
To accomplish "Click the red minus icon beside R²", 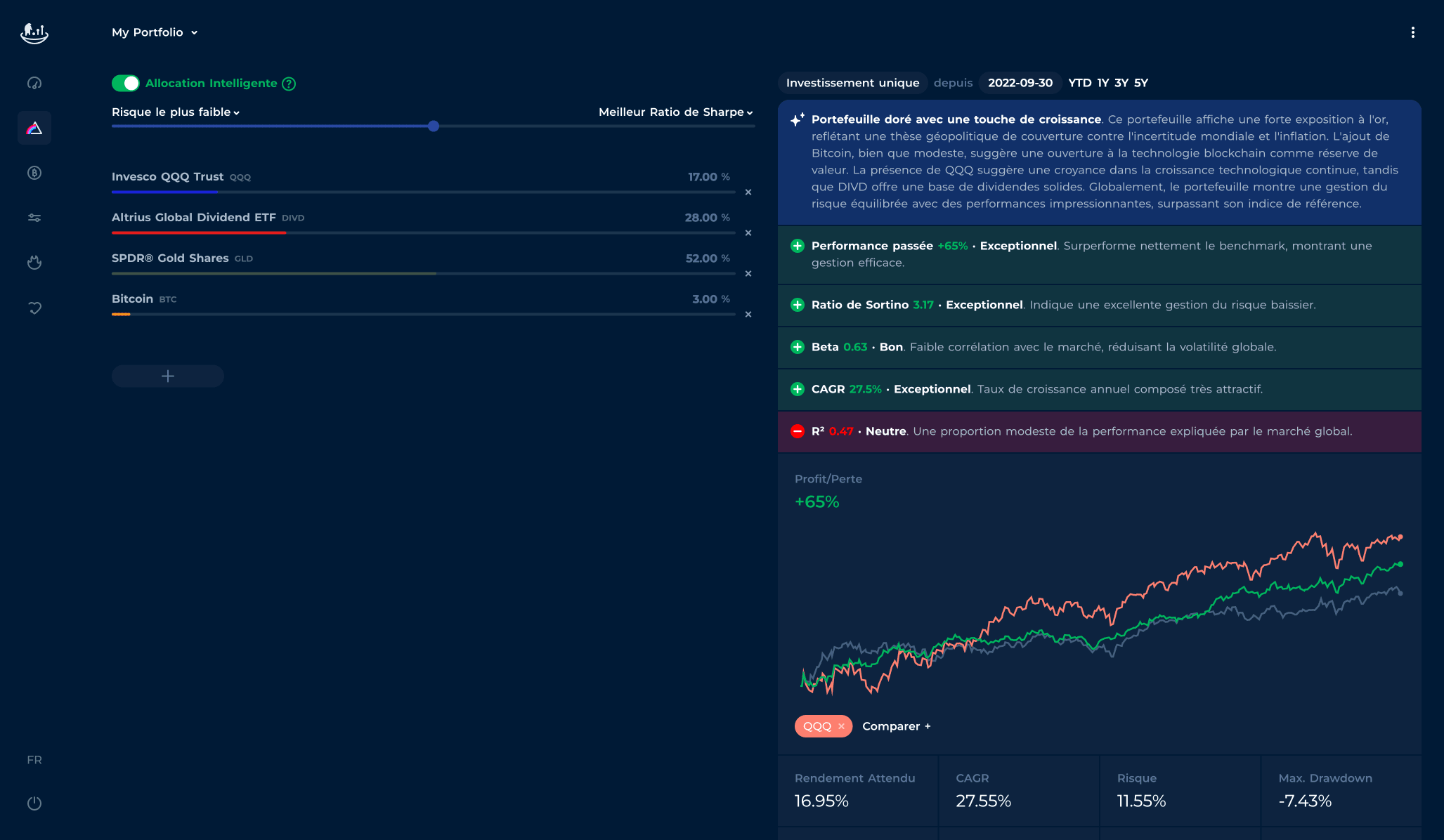I will pyautogui.click(x=798, y=431).
